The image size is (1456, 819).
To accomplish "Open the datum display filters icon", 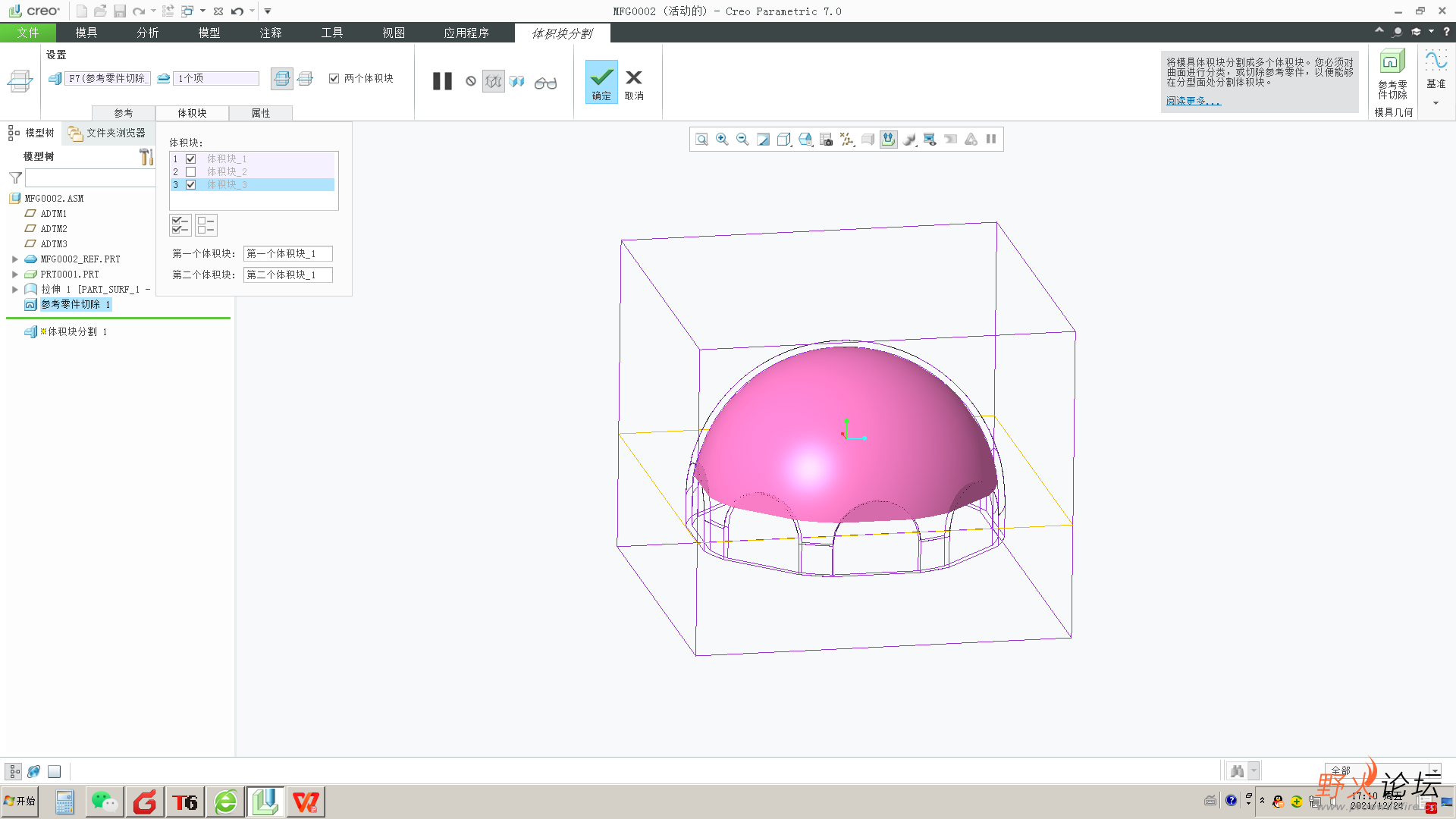I will click(847, 140).
